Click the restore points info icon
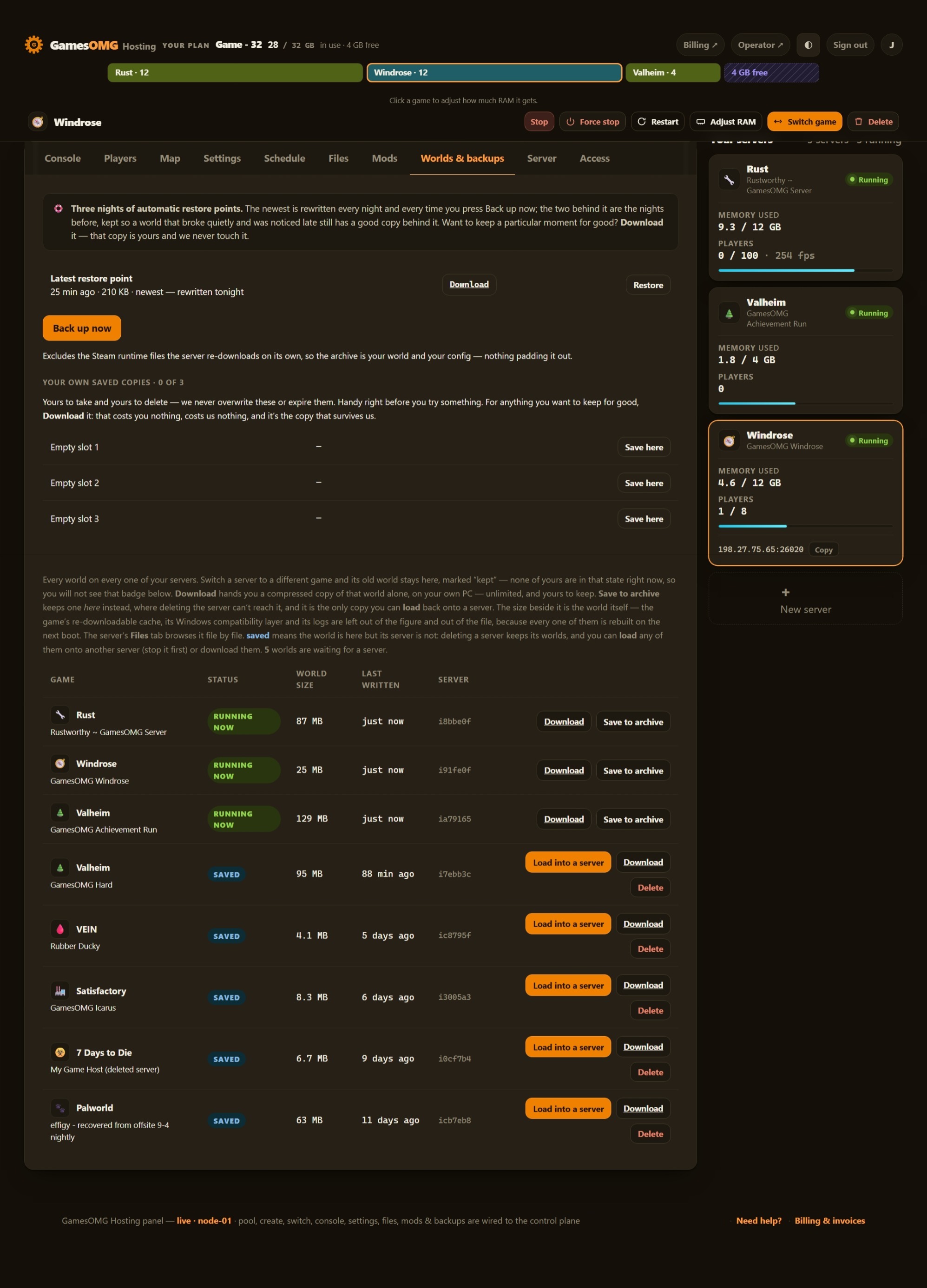This screenshot has height=1288, width=927. tap(59, 209)
